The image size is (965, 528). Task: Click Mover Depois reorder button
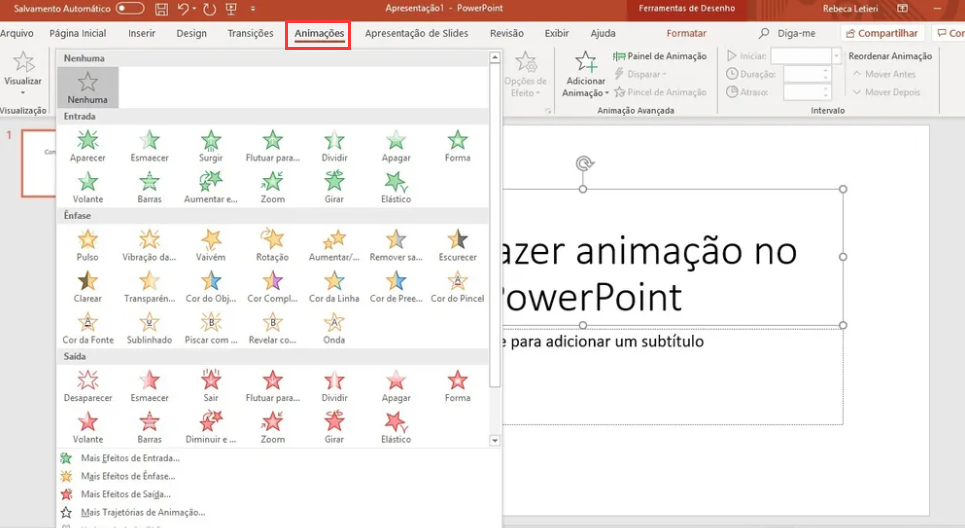coord(887,92)
